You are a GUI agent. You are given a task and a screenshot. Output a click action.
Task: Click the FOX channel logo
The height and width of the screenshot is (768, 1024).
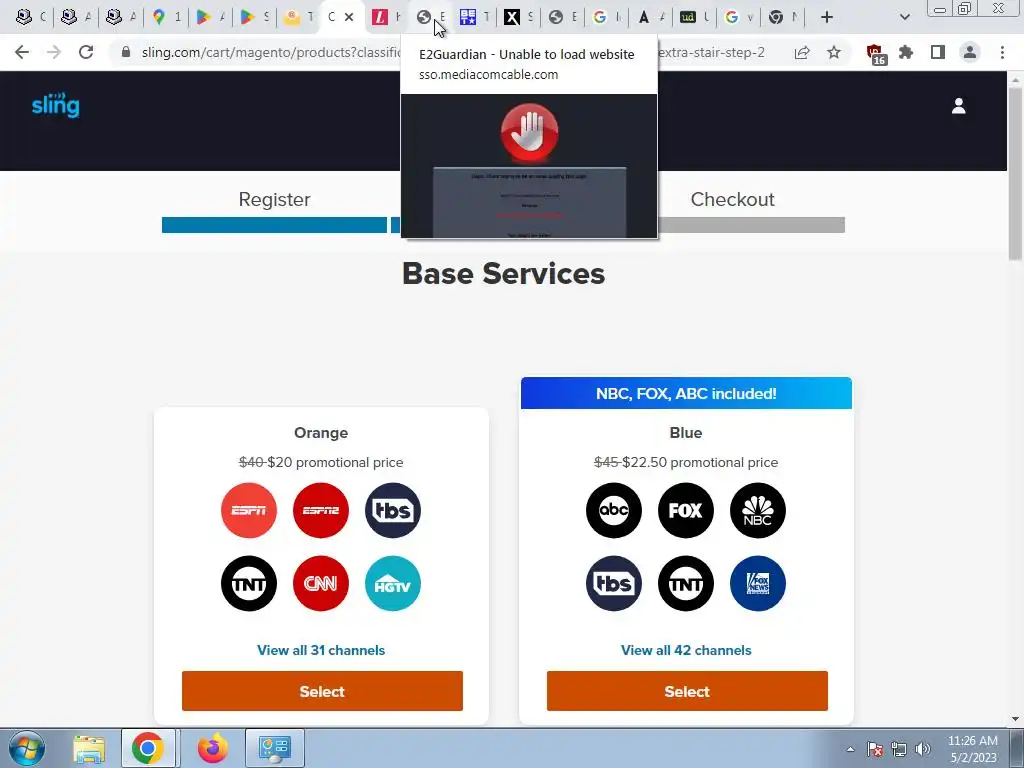click(686, 510)
